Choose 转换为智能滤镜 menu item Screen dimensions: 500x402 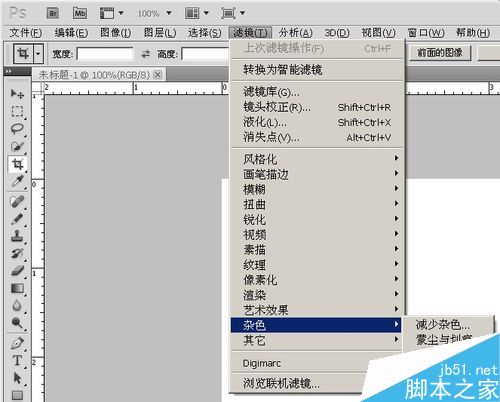coord(317,70)
